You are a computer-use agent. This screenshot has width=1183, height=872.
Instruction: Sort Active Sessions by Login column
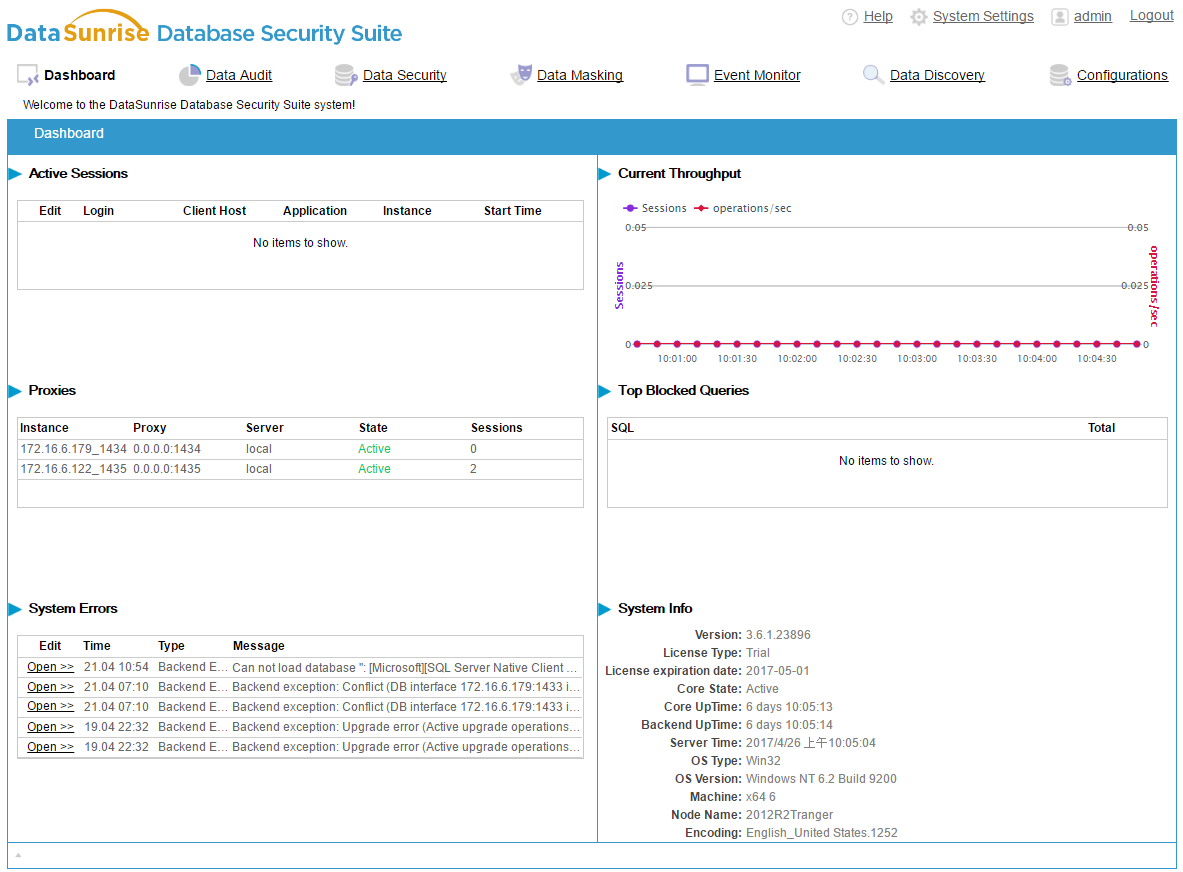(x=98, y=210)
